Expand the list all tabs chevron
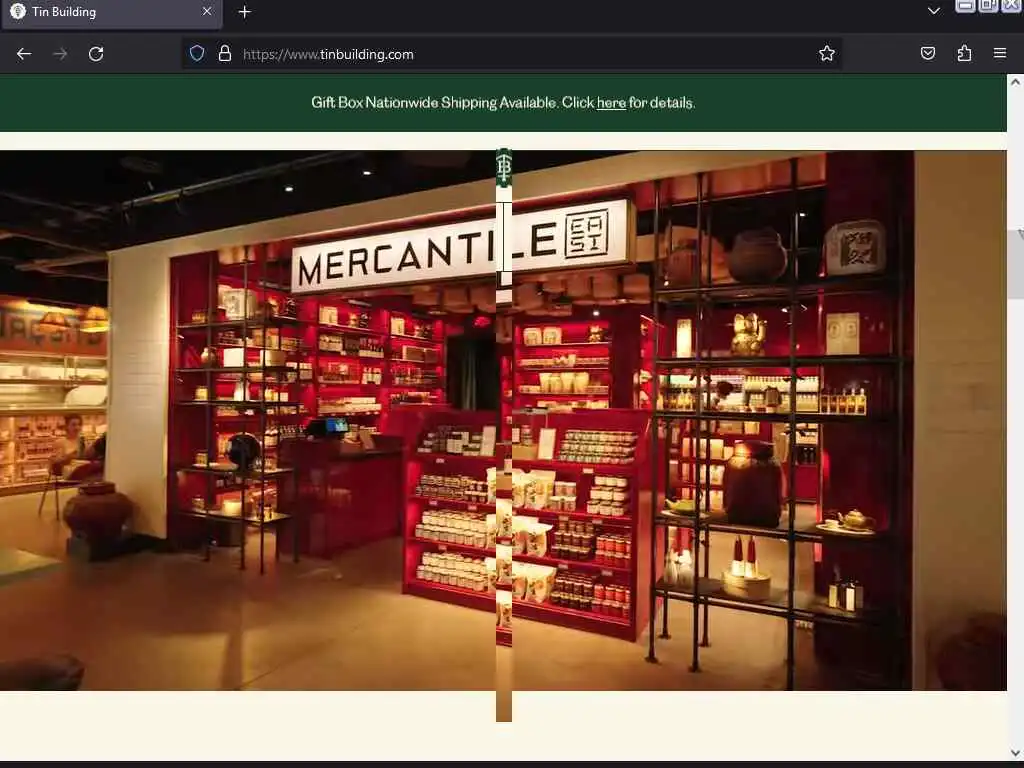 tap(934, 11)
